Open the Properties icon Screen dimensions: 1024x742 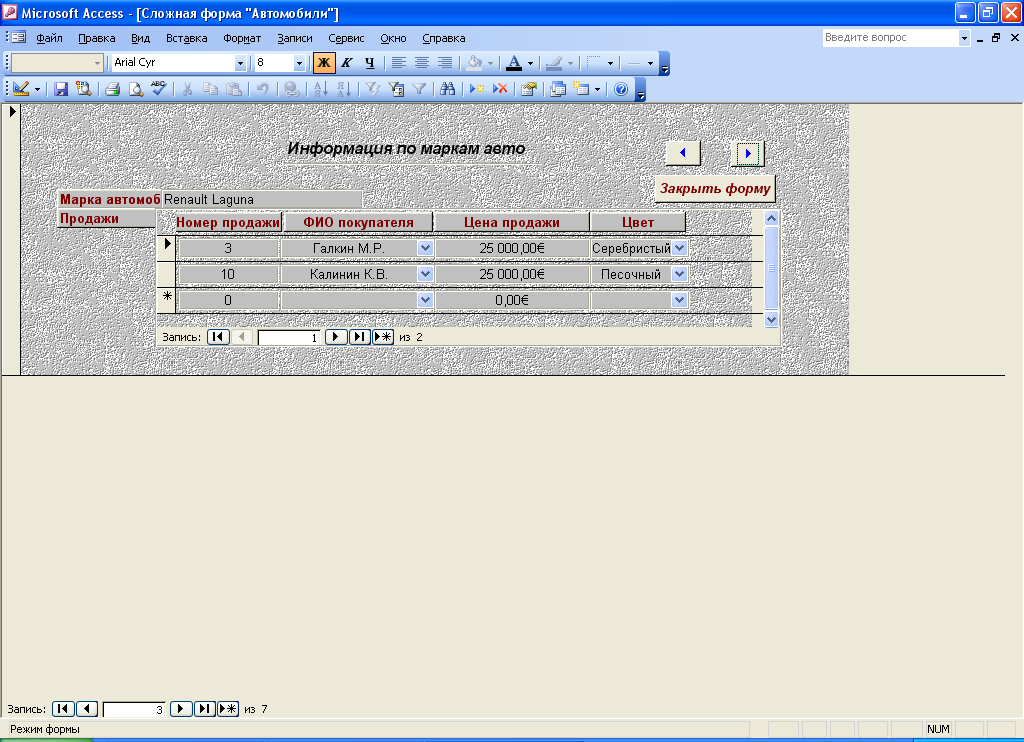(x=529, y=89)
